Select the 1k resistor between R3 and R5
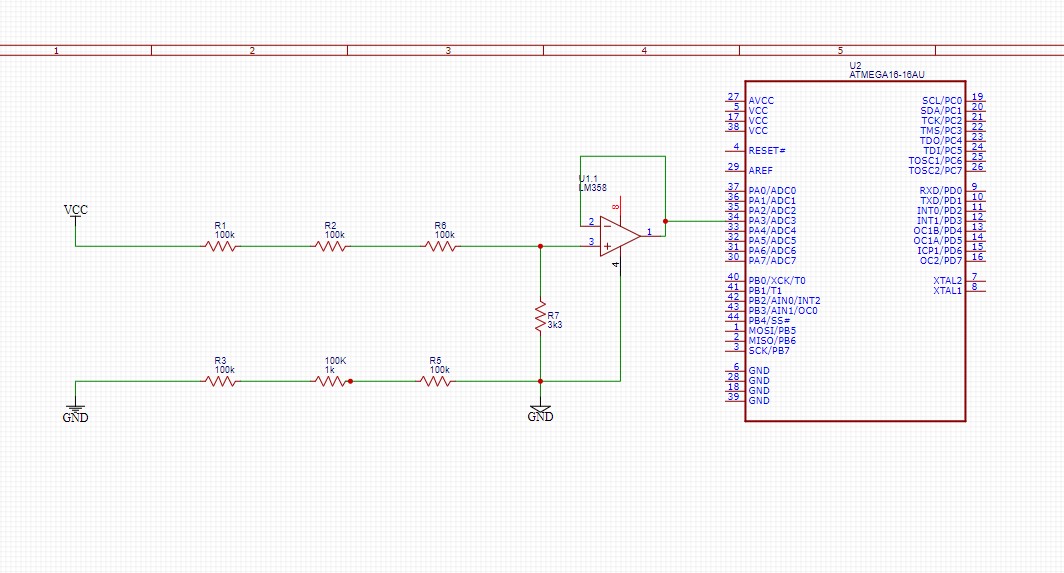The height and width of the screenshot is (573, 1064). 333,381
